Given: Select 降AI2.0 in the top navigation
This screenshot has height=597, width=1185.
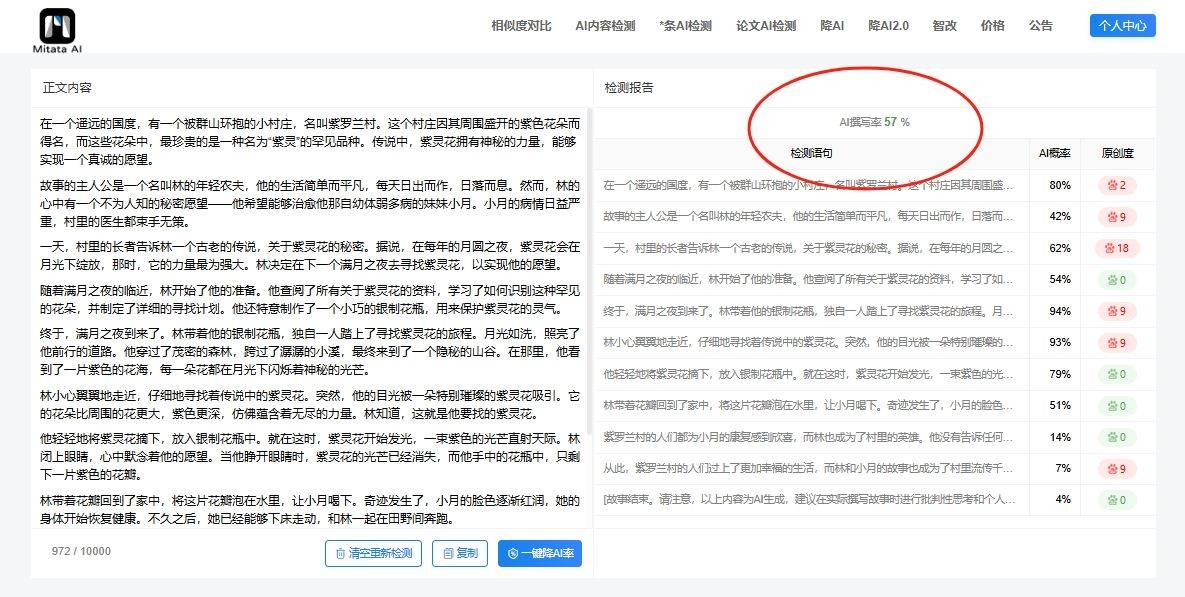Looking at the screenshot, I should (x=888, y=26).
